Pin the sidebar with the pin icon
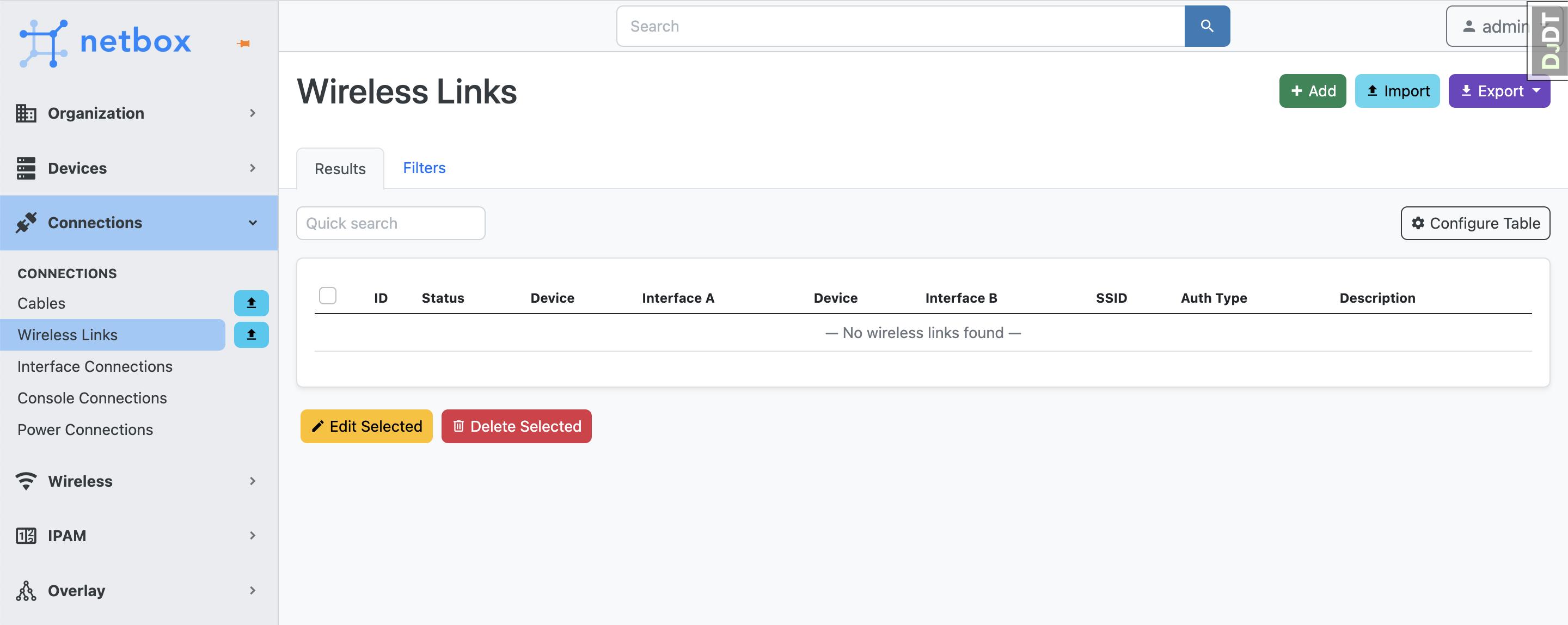 [x=243, y=42]
